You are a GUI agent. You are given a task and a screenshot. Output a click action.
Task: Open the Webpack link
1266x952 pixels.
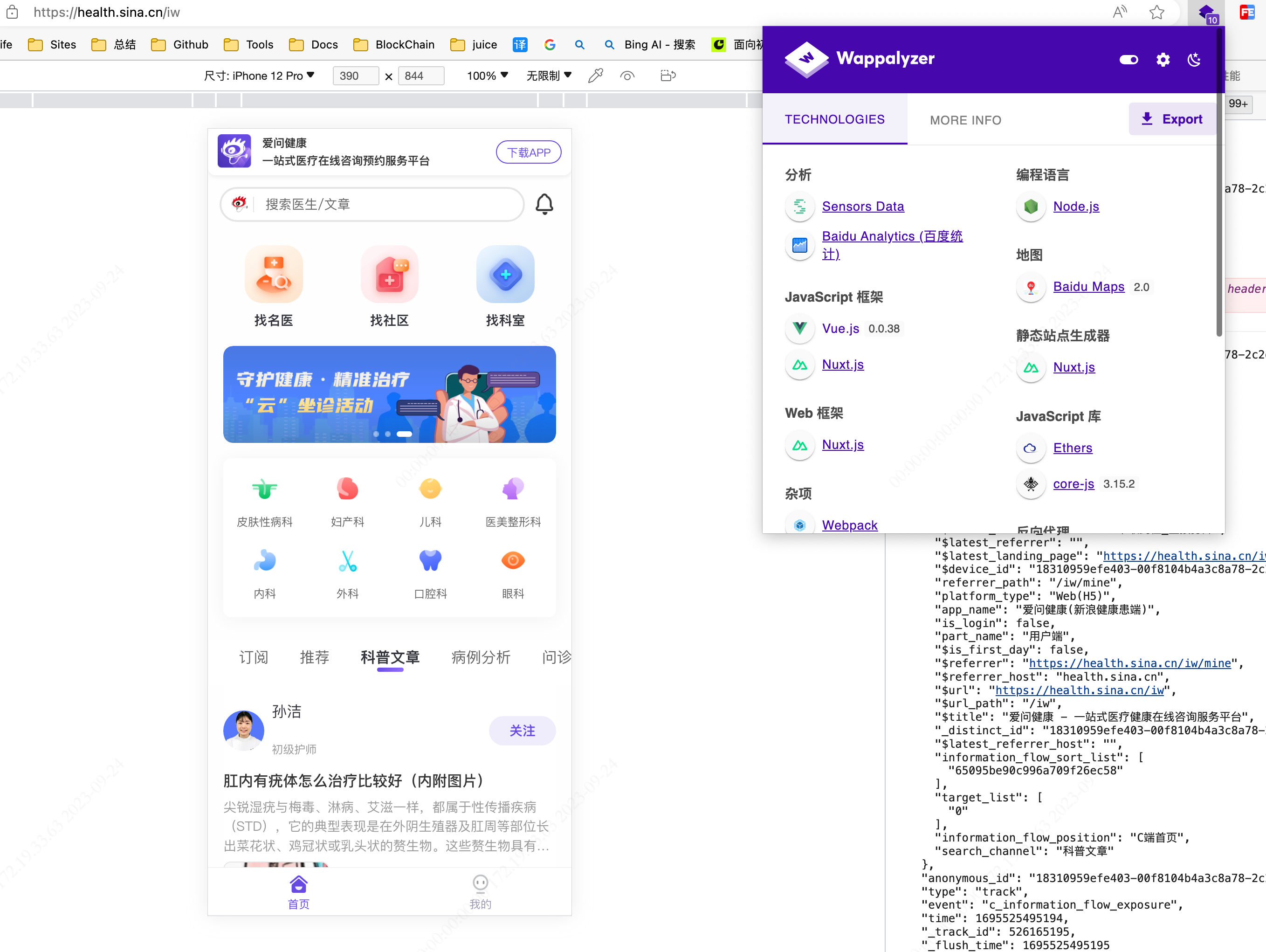point(849,525)
